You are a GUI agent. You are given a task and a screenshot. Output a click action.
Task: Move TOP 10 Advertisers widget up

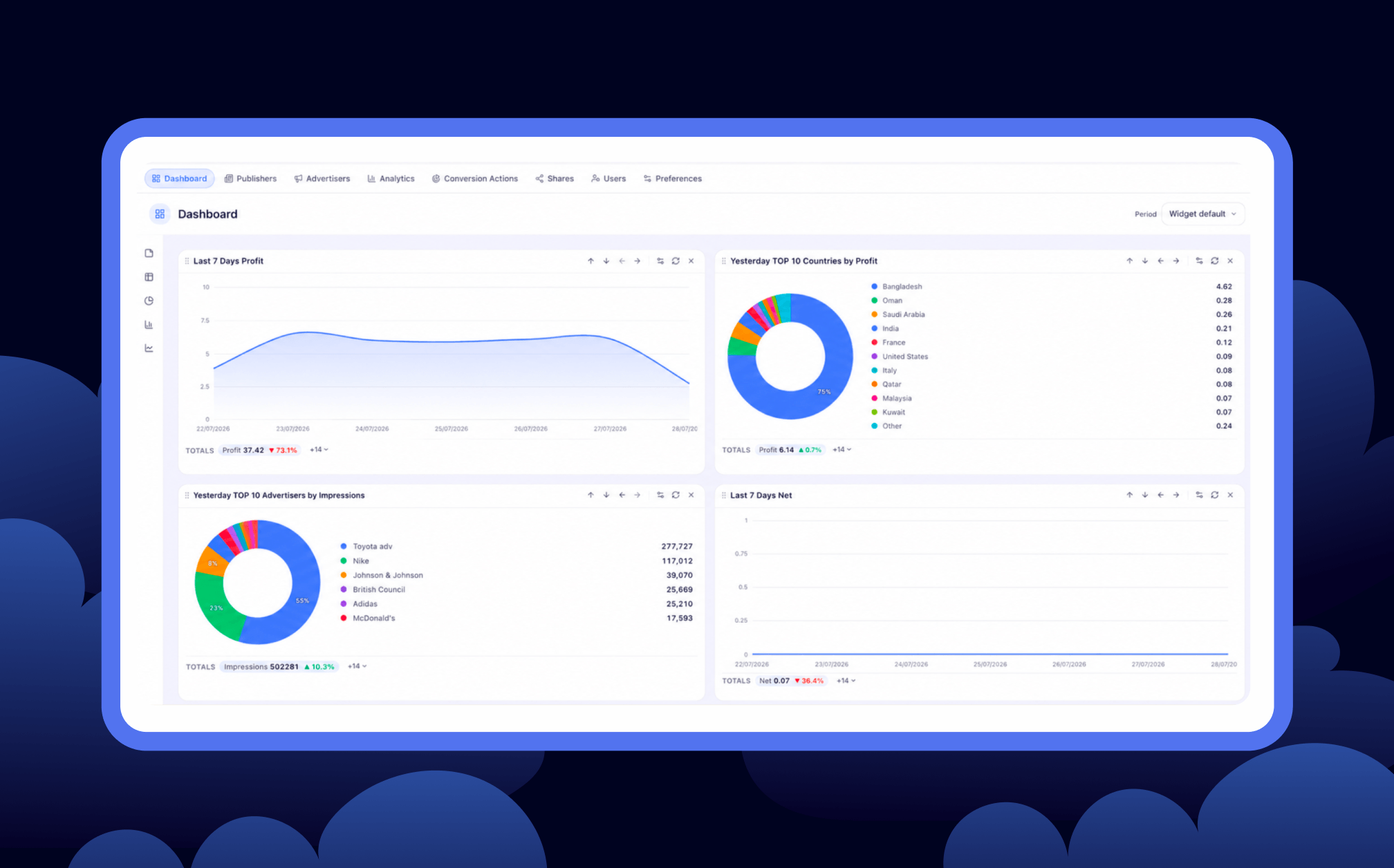click(x=591, y=495)
